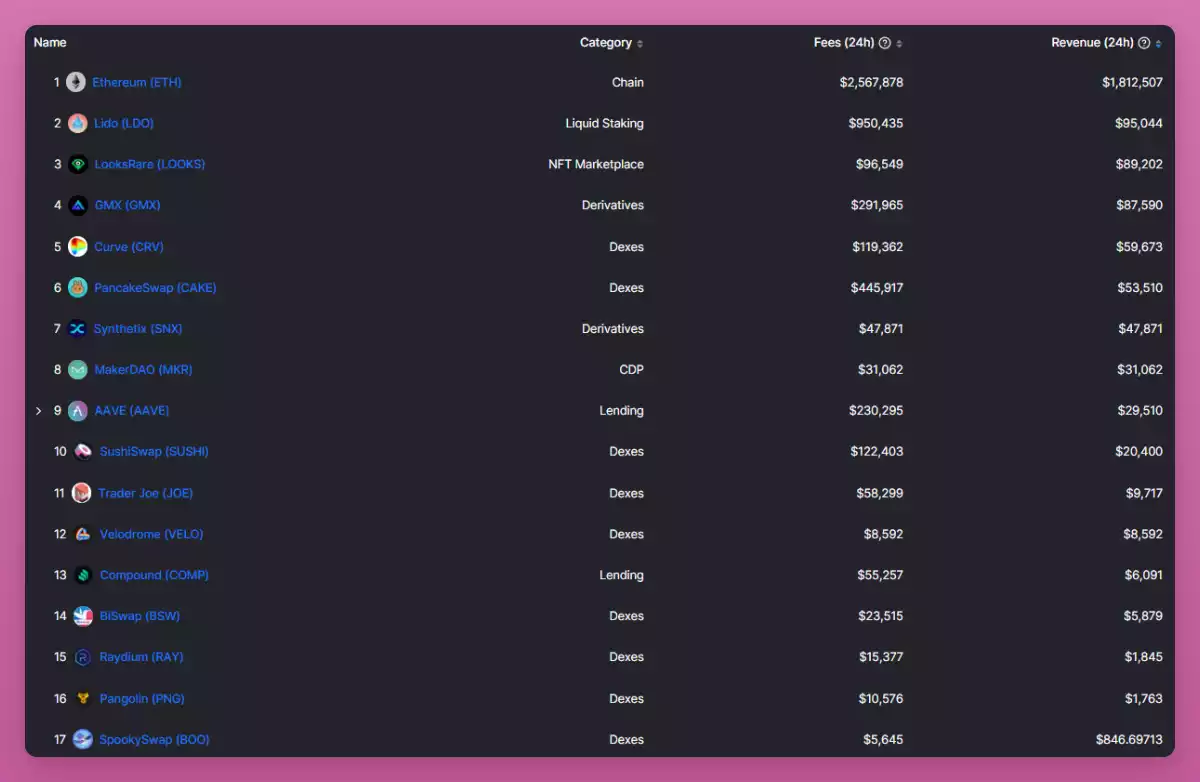Expand the AAVE row chevron

coord(39,411)
